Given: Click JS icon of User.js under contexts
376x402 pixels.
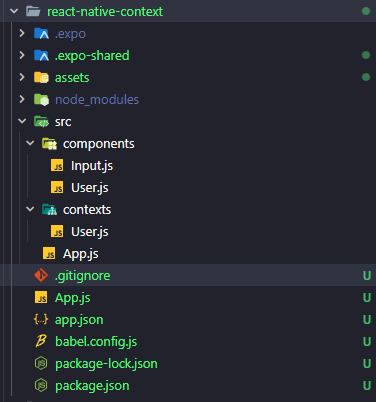Looking at the screenshot, I should (x=57, y=231).
